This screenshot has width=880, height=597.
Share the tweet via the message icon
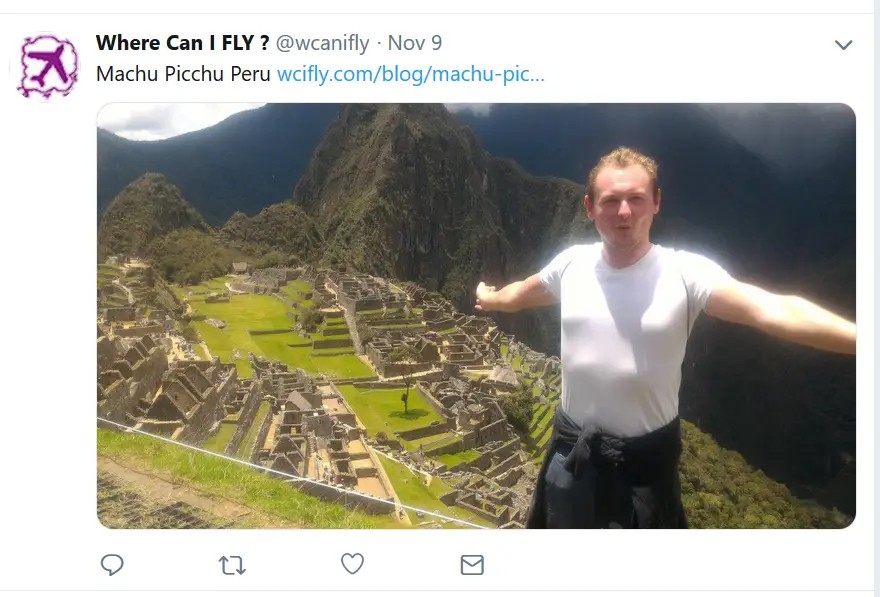(x=472, y=565)
